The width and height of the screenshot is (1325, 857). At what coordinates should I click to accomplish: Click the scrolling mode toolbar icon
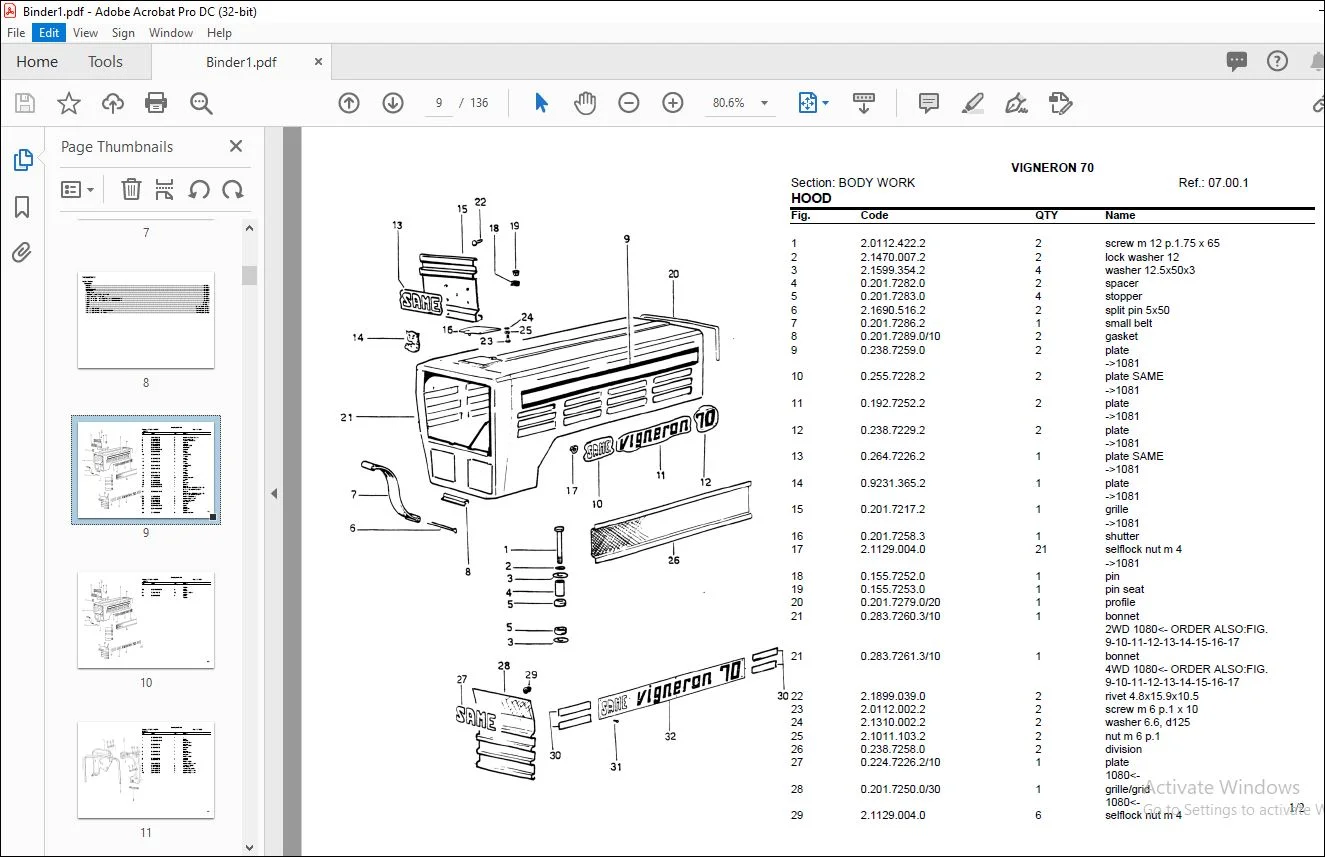coord(864,103)
